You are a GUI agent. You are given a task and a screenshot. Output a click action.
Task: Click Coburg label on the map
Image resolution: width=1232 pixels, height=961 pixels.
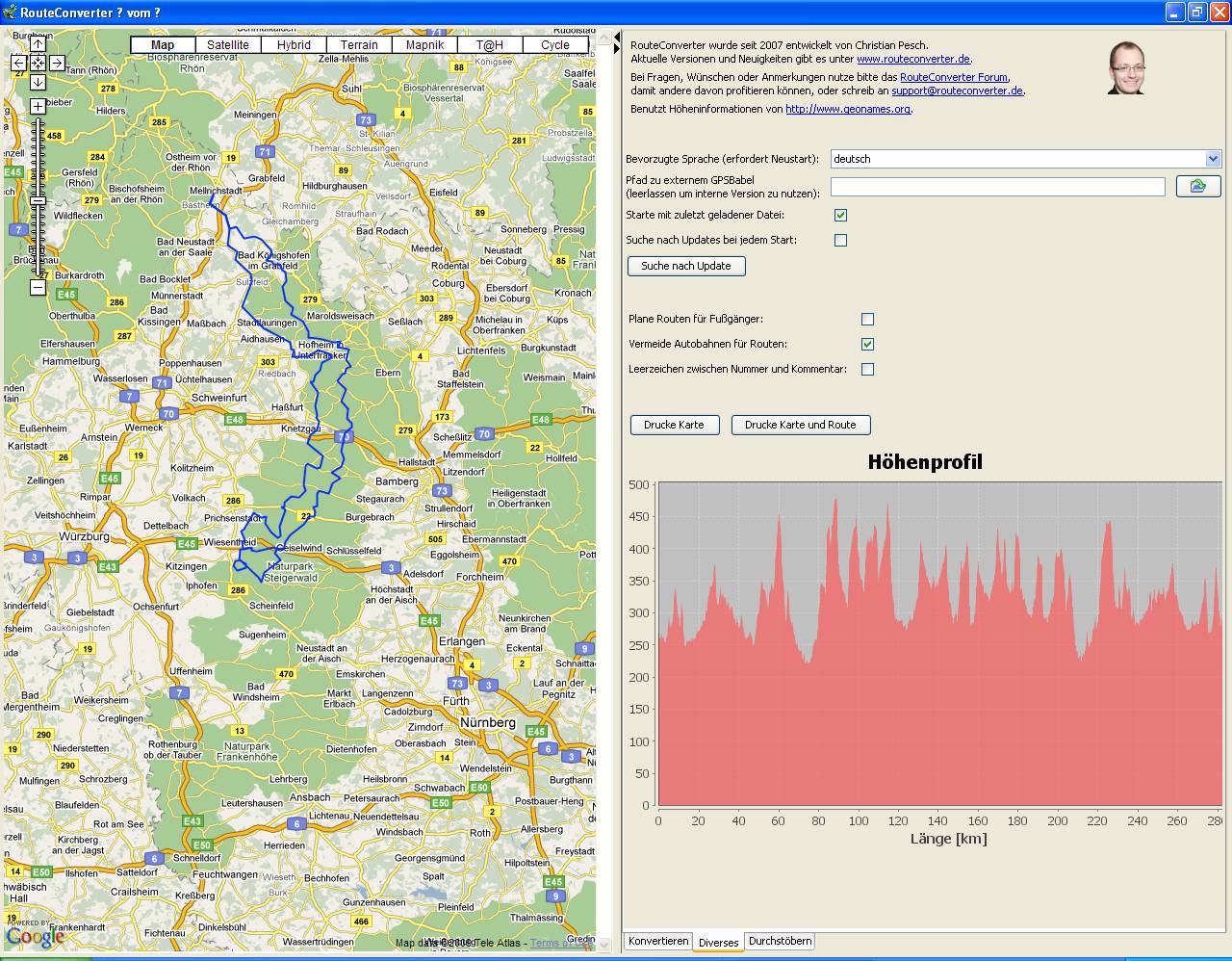pos(449,283)
